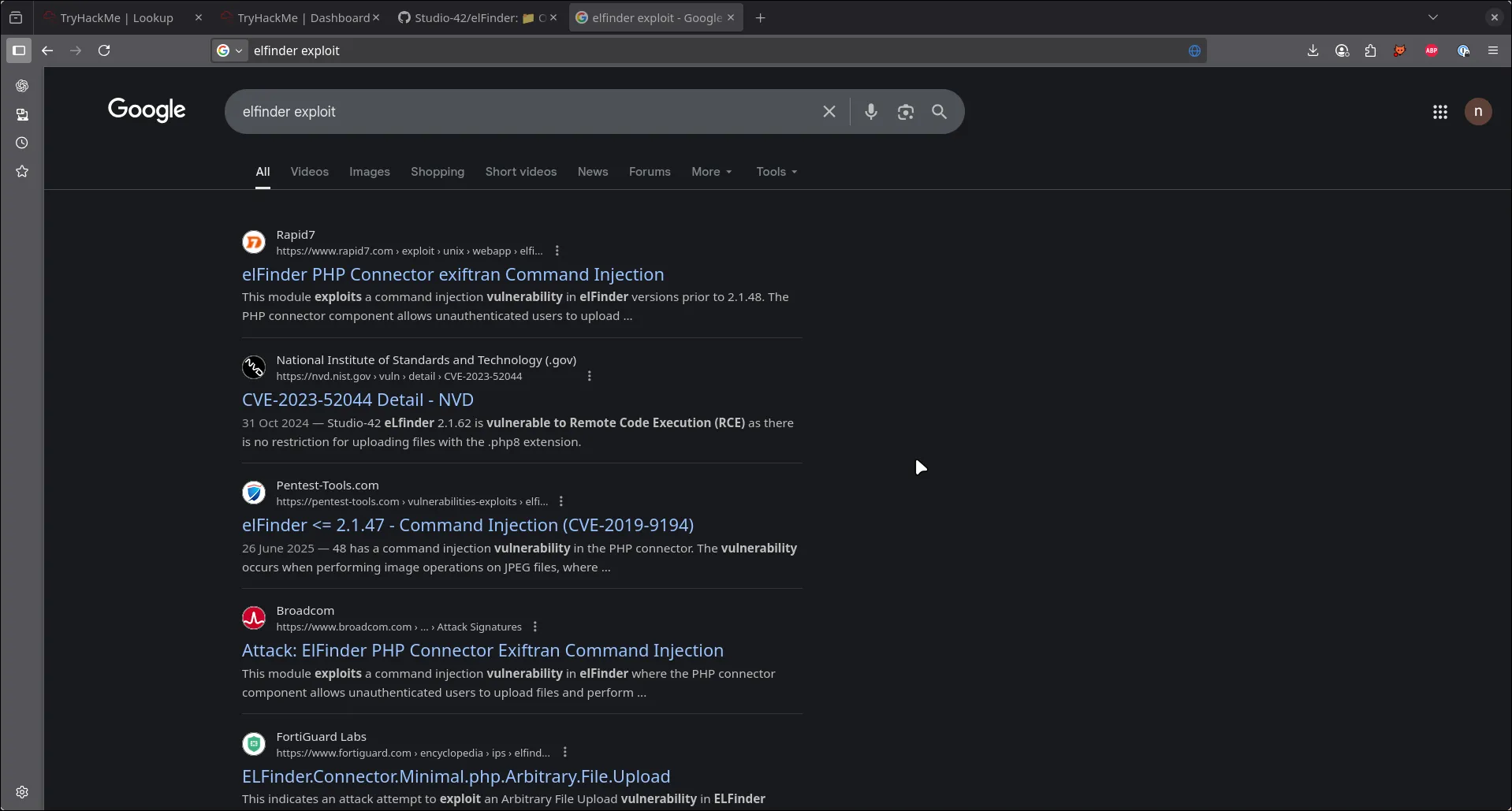Close the TryHackMe | Lookup tab
This screenshot has height=811, width=1512.
click(x=199, y=17)
